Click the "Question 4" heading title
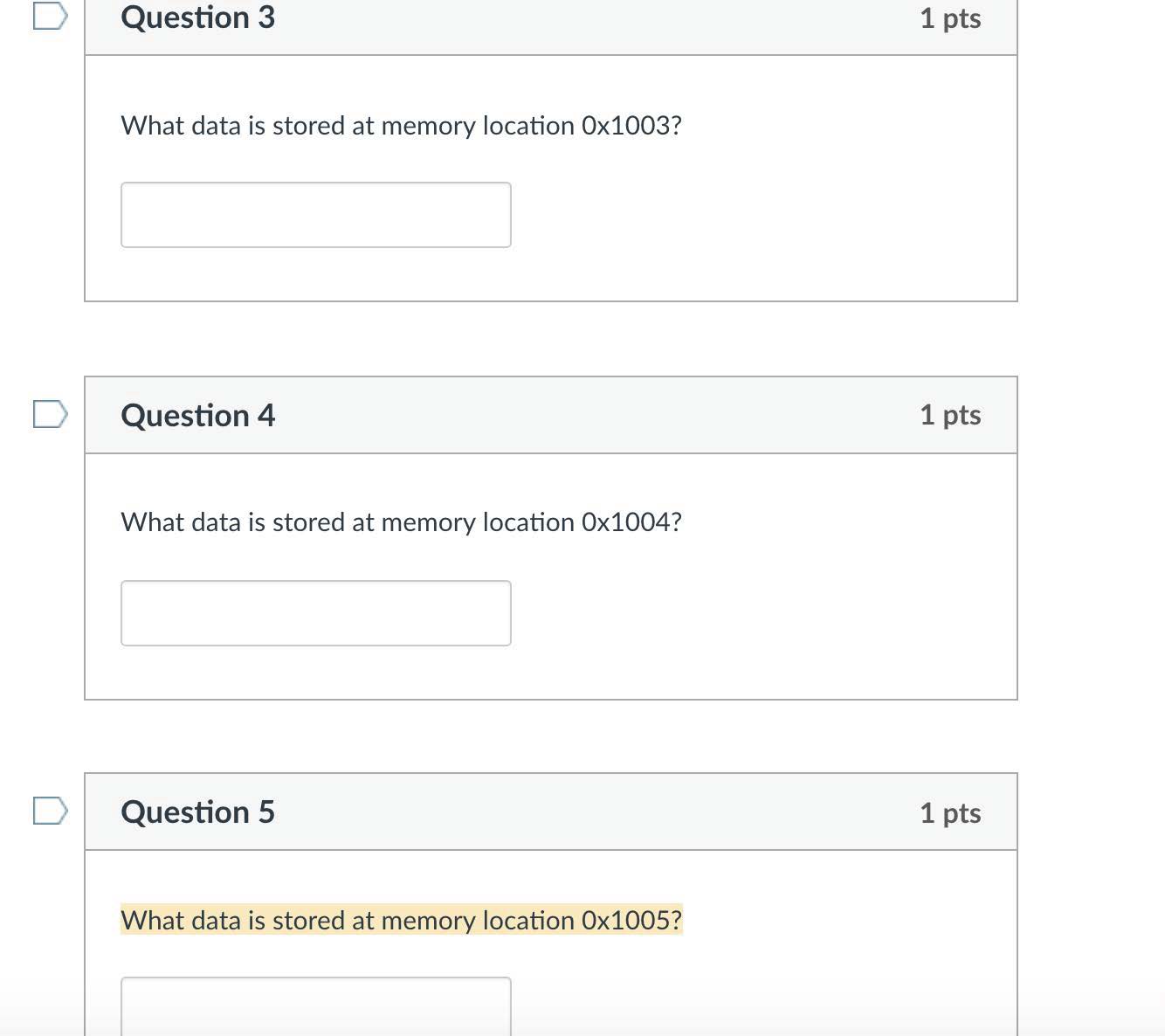Image resolution: width=1165 pixels, height=1036 pixels. coord(198,416)
